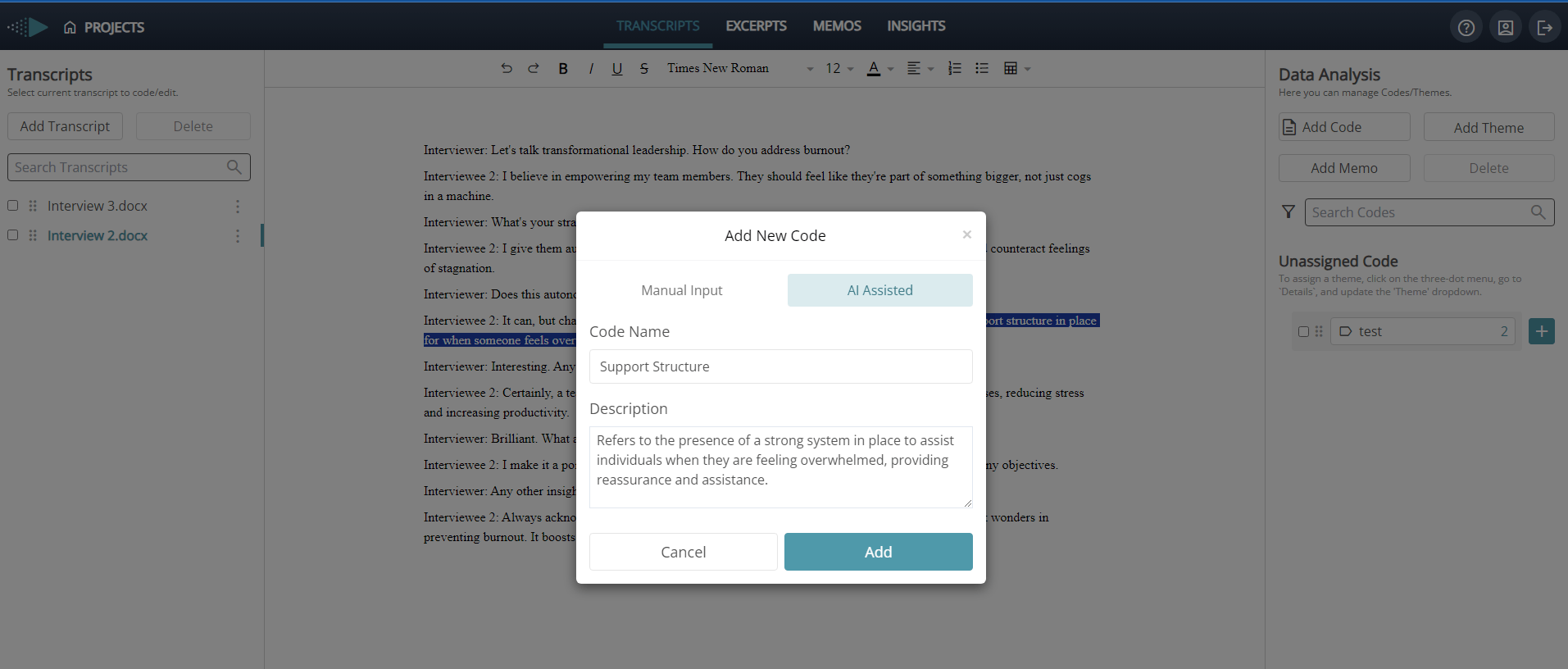Insert a numbered list

pyautogui.click(x=955, y=69)
